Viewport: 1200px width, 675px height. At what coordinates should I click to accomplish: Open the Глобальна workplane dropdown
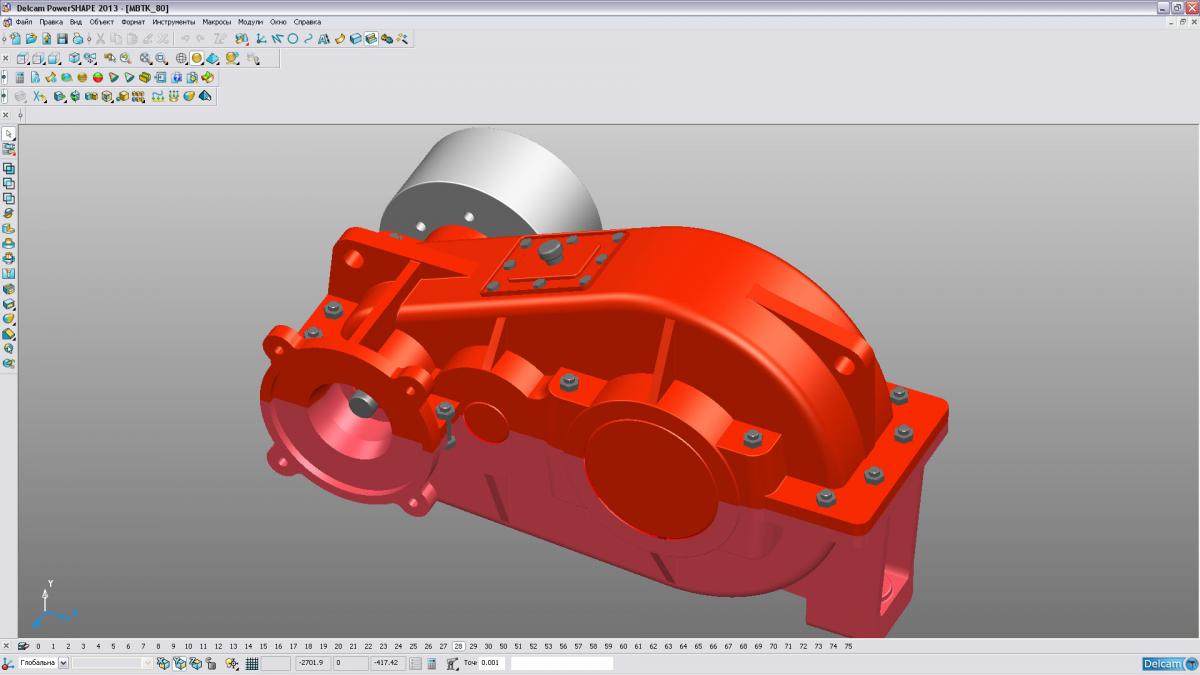(x=63, y=663)
